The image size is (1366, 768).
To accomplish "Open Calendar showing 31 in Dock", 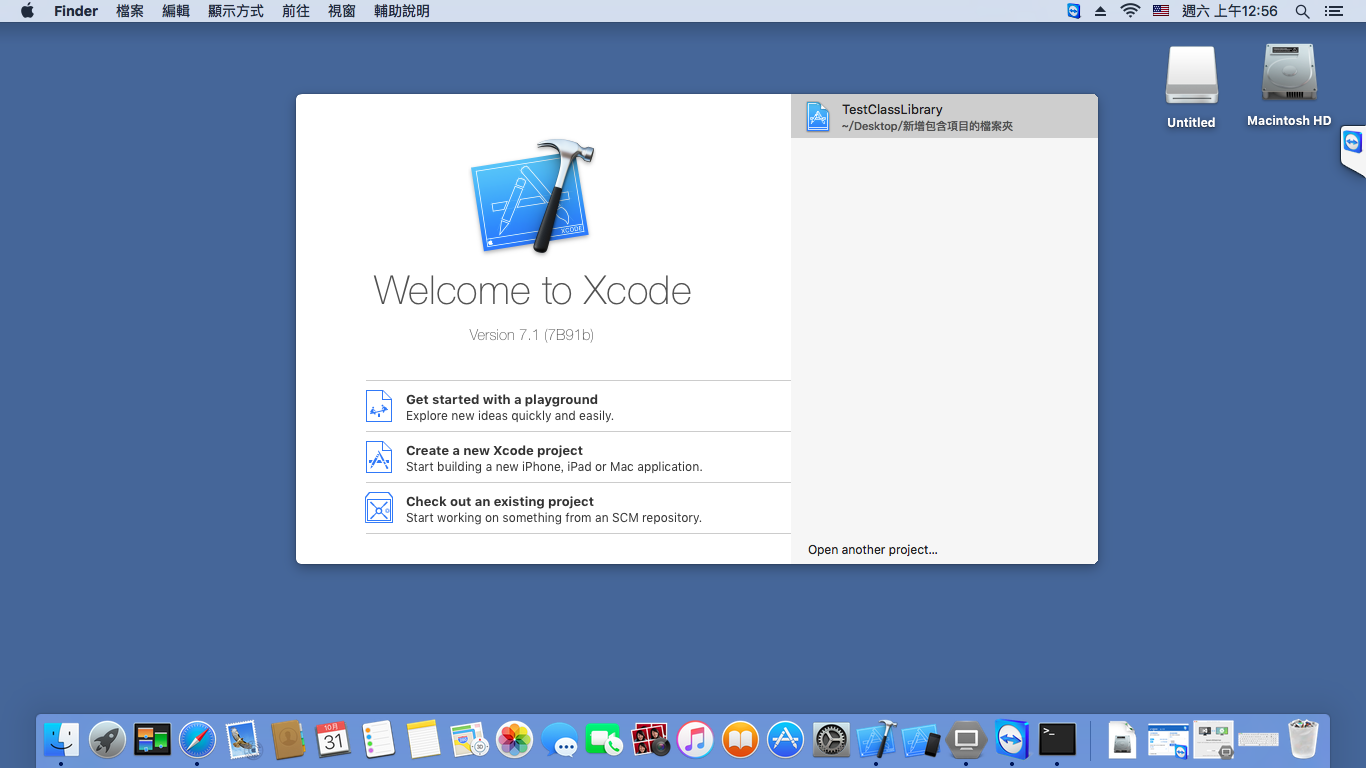I will [333, 740].
